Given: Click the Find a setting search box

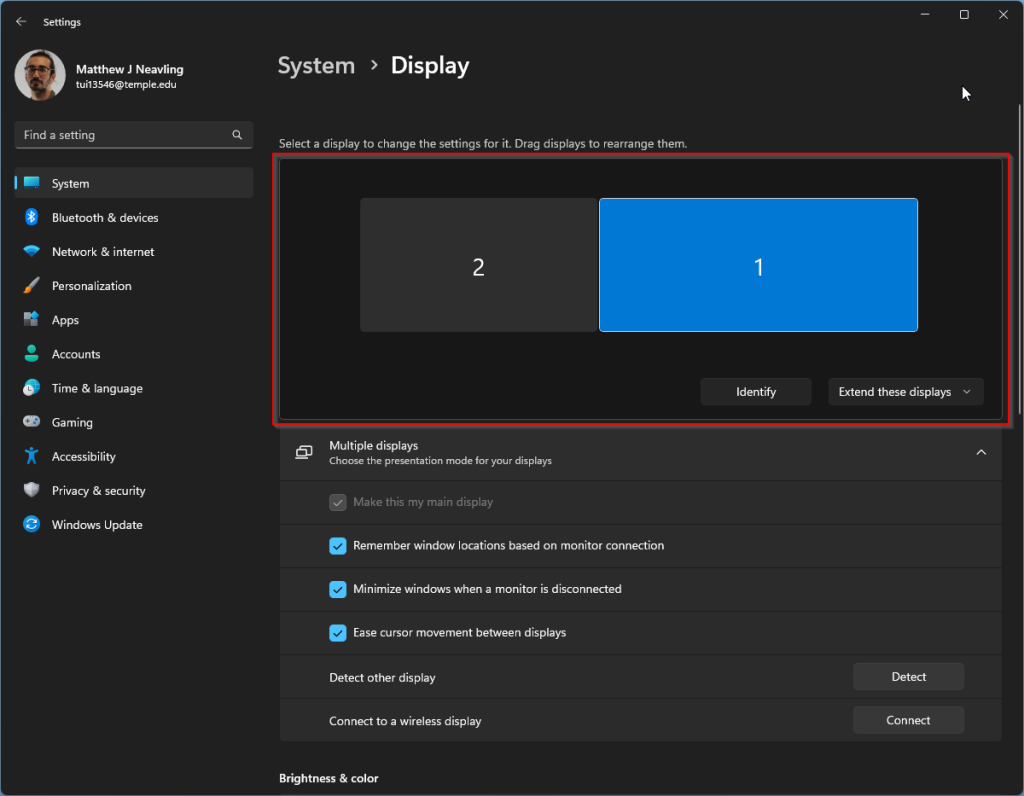Looking at the screenshot, I should point(125,135).
